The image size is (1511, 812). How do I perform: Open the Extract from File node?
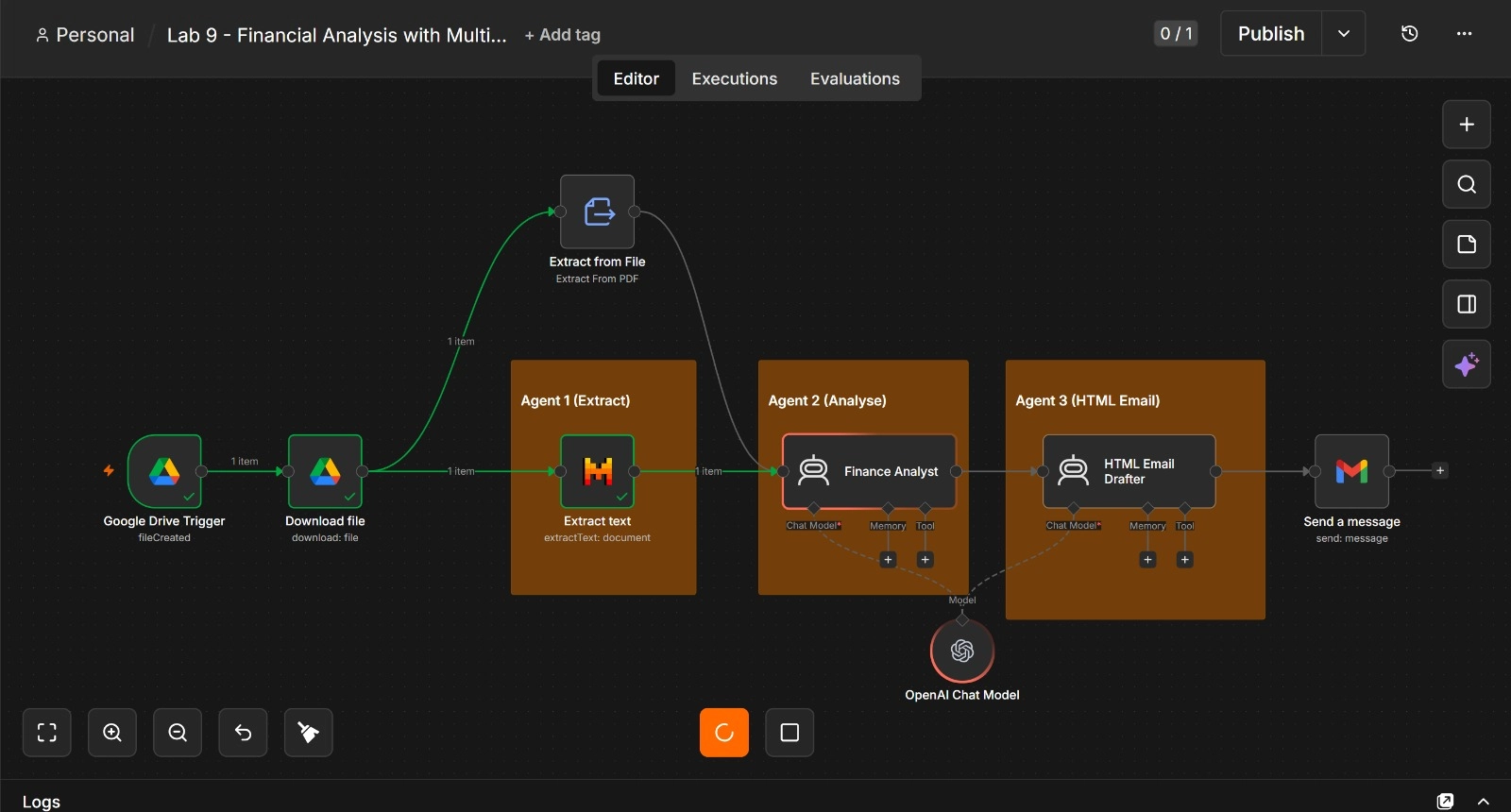597,211
